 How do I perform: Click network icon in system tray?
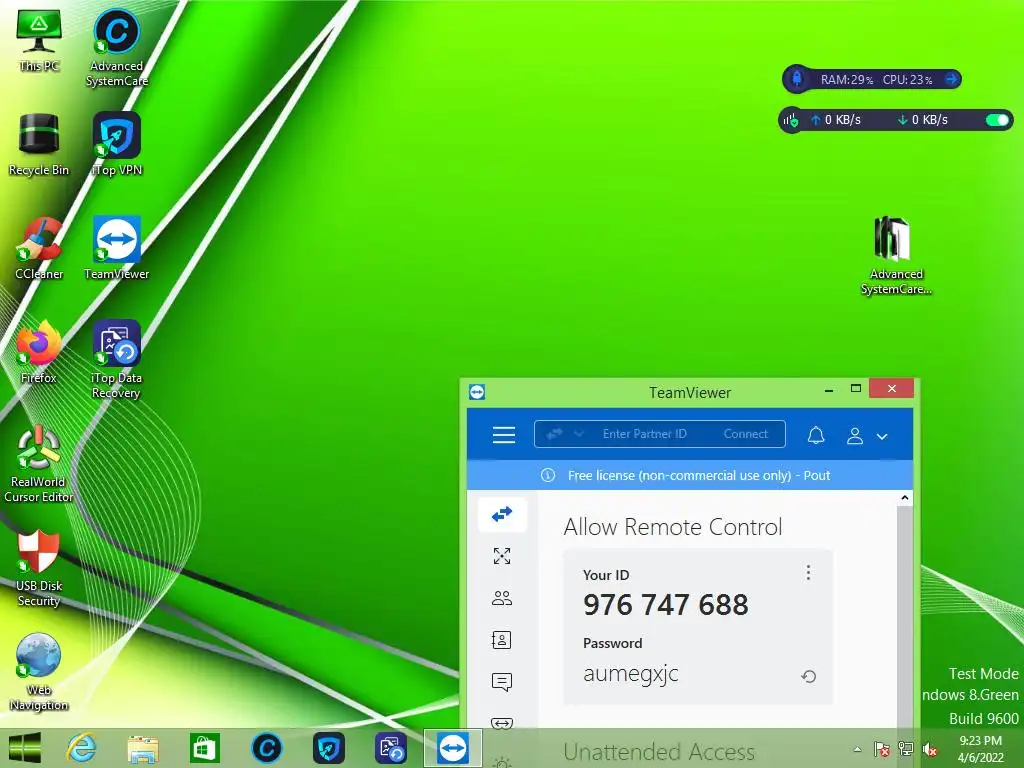click(x=906, y=749)
